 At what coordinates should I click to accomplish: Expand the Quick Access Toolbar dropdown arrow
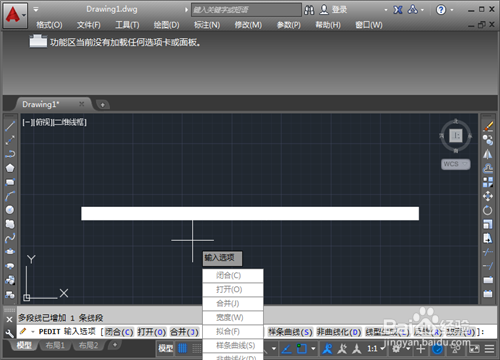click(36, 9)
